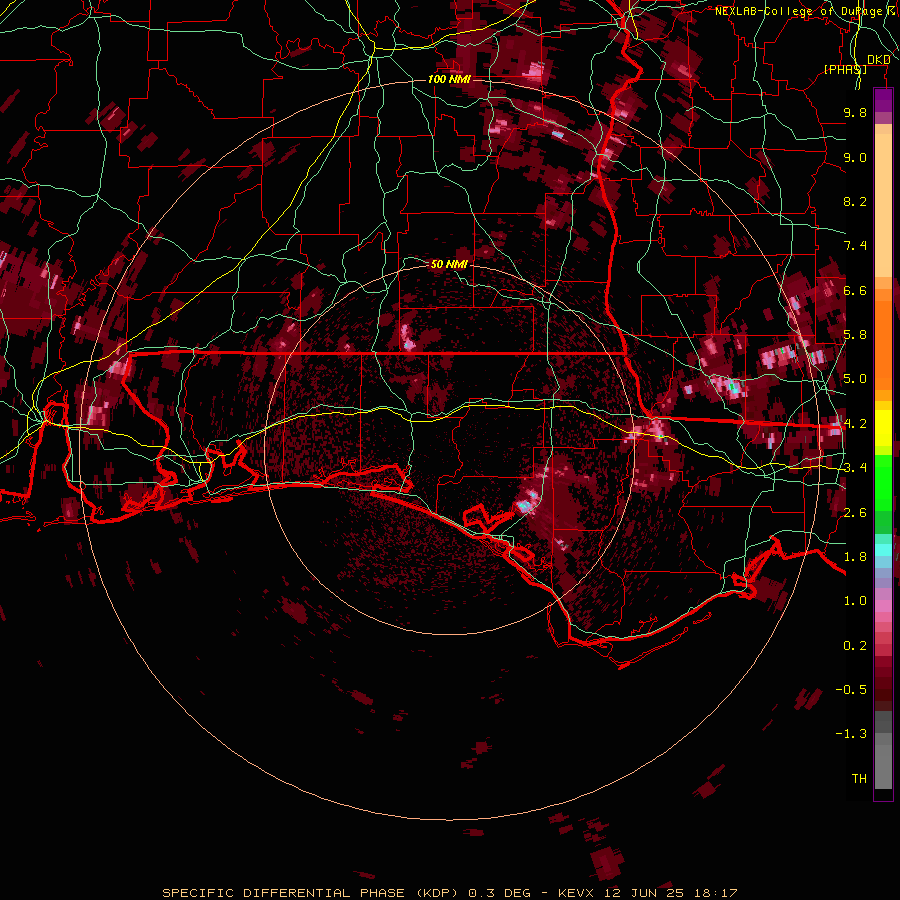Click the "[PHAS]" legend heading
Image resolution: width=900 pixels, height=900 pixels.
[x=845, y=69]
